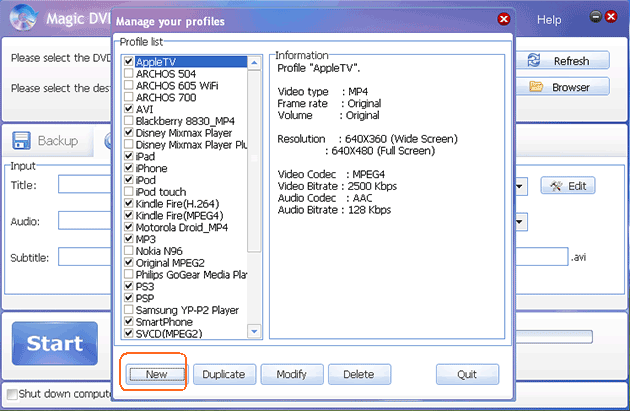Select the iPod profile entry
630x411 pixels.
pos(145,180)
